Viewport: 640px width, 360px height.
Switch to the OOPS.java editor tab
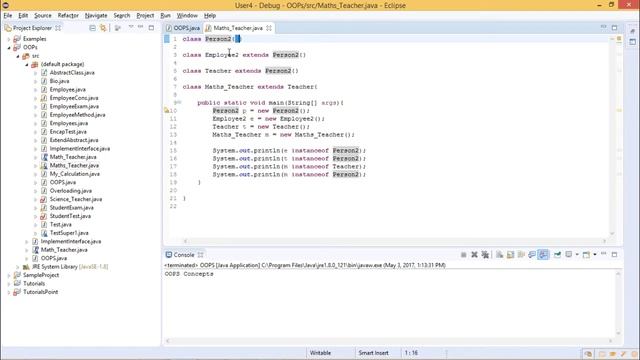click(183, 28)
